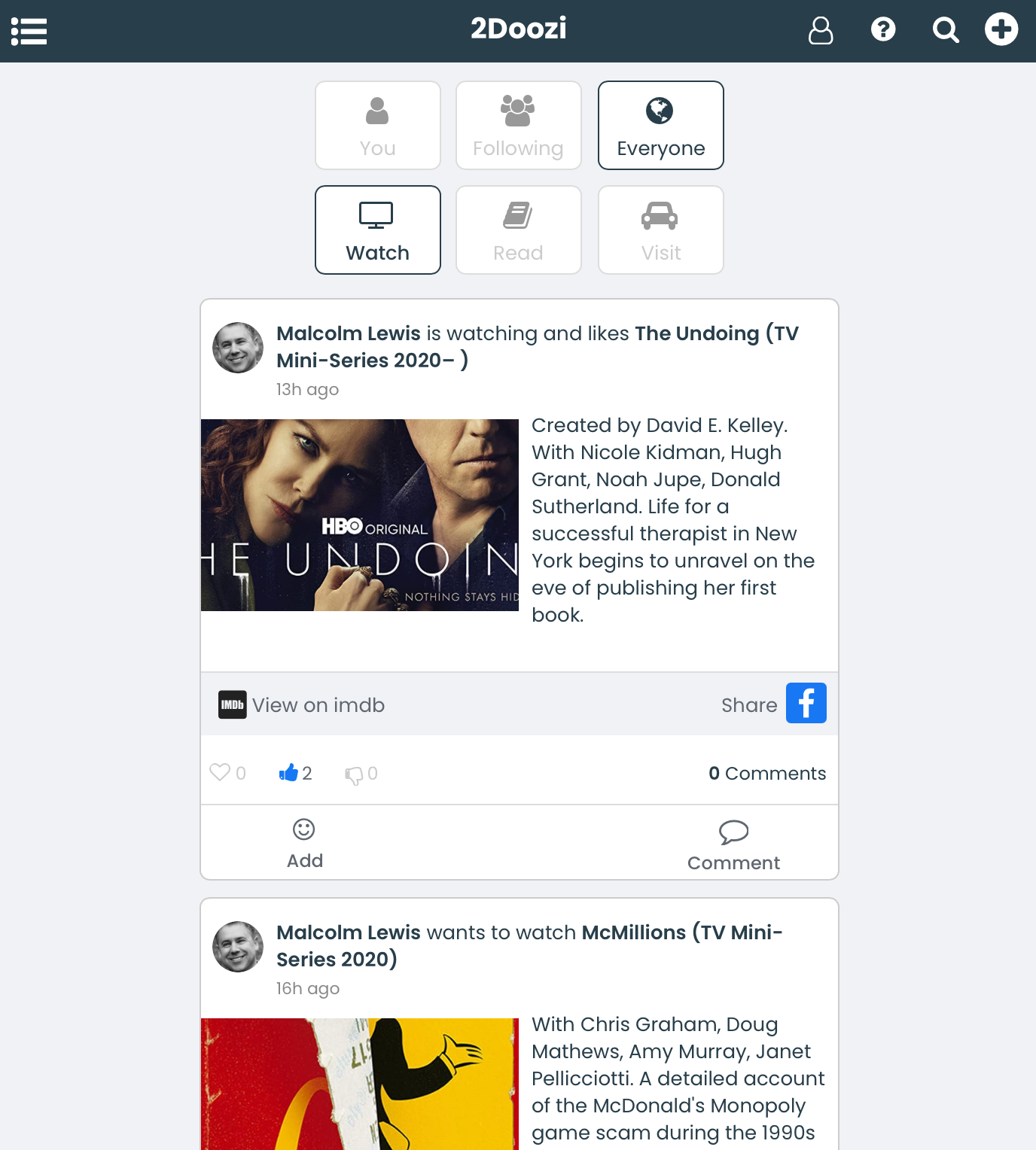
Task: Toggle the Everyone feed filter
Action: [x=661, y=126]
